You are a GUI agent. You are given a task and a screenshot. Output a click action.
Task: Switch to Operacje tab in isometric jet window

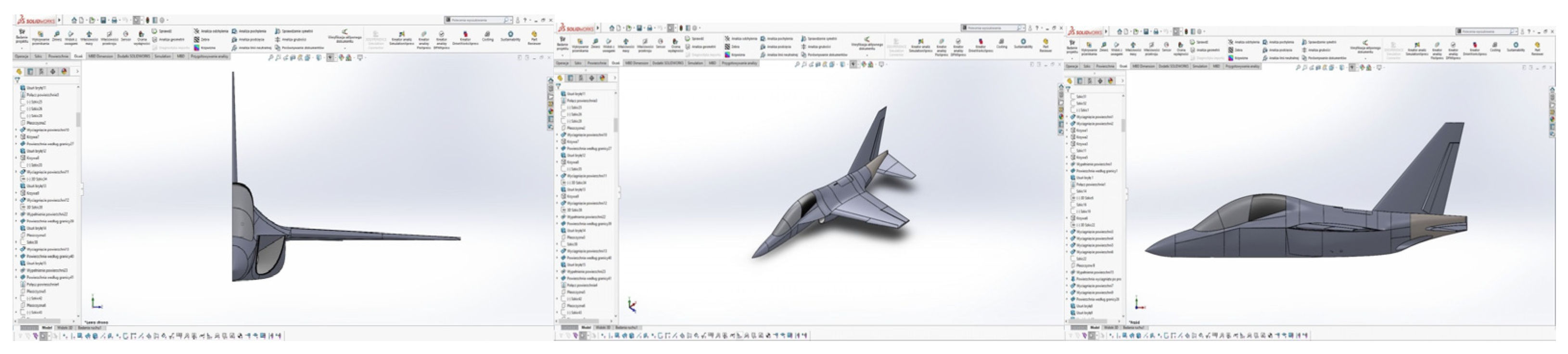[562, 63]
